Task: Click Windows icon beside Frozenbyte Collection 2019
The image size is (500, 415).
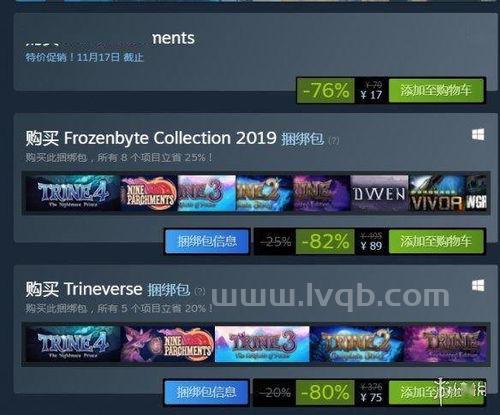Action: point(478,135)
